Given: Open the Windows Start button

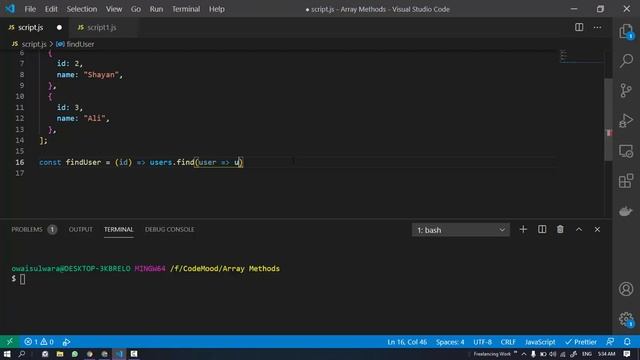Looking at the screenshot, I should click(x=7, y=354).
